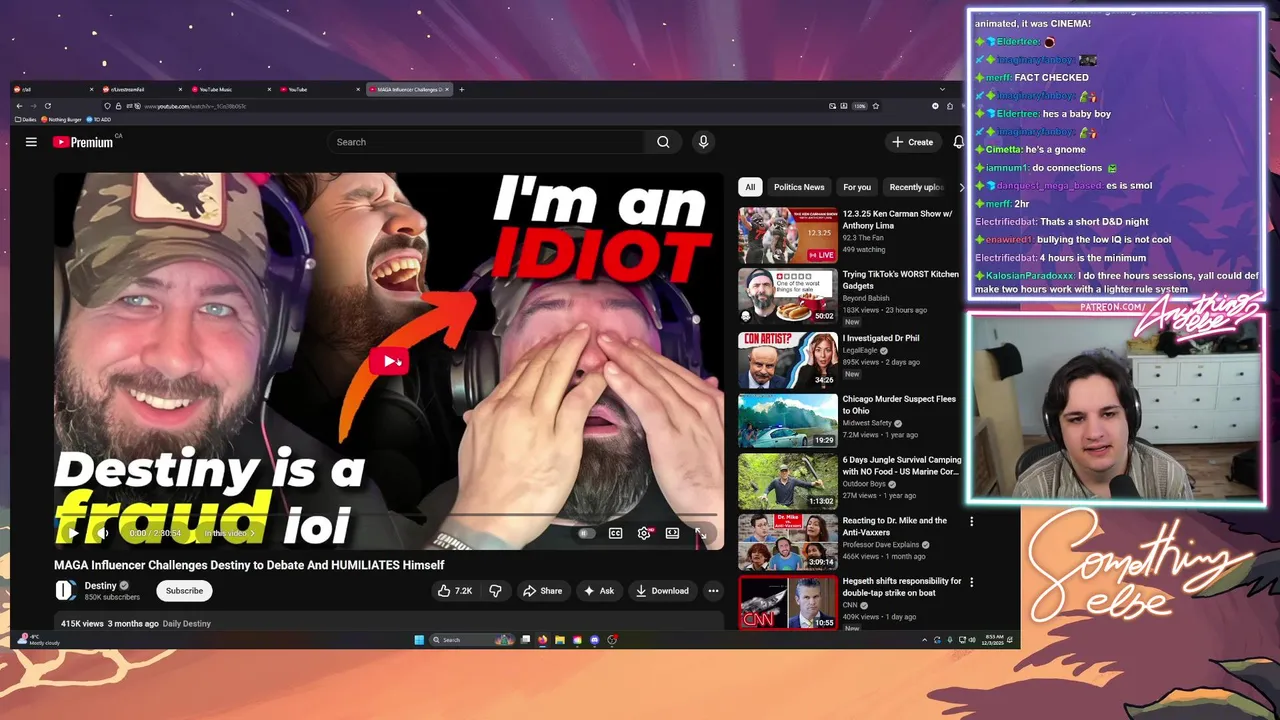Open the Ask AI button
Image resolution: width=1280 pixels, height=720 pixels.
pyautogui.click(x=599, y=591)
